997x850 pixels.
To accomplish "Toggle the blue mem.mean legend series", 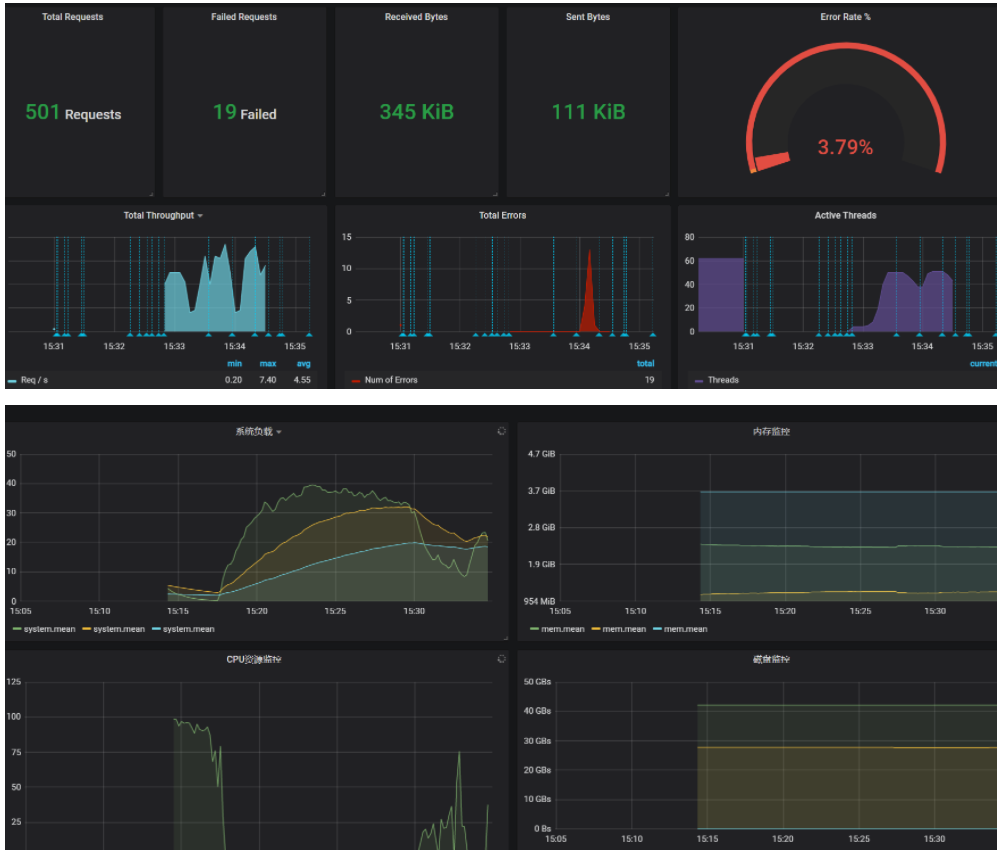I will [685, 629].
